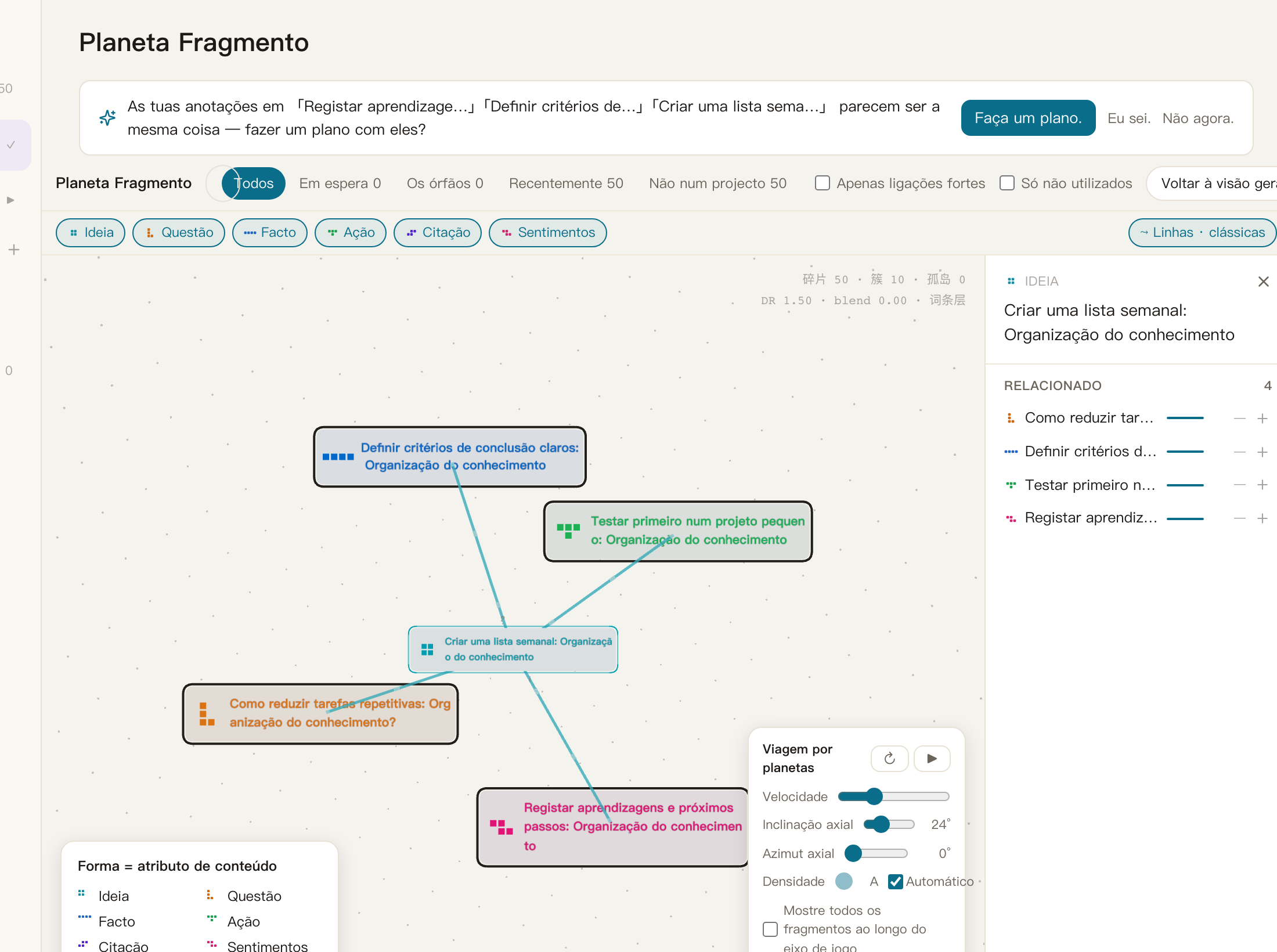Click plus next to Como reduzir tar…

1262,418
